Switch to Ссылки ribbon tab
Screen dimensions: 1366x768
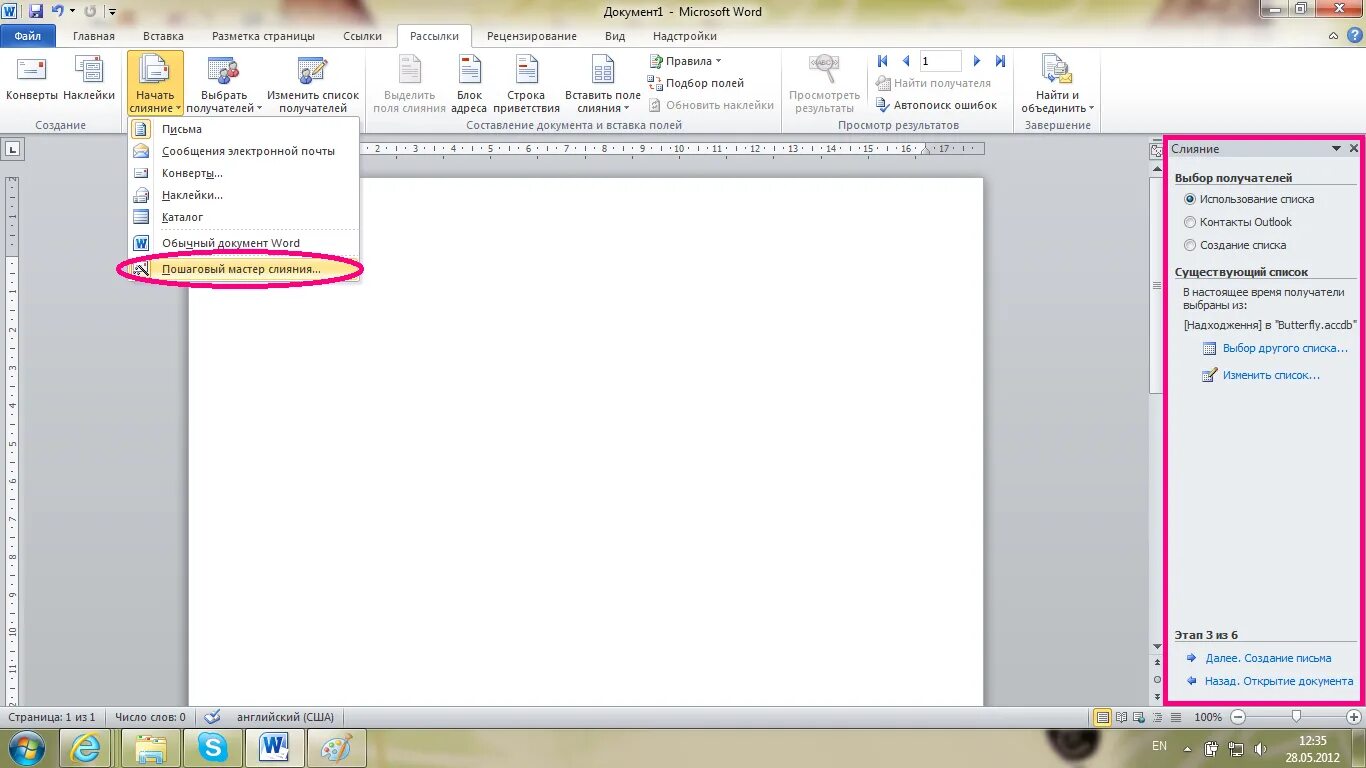[x=362, y=36]
